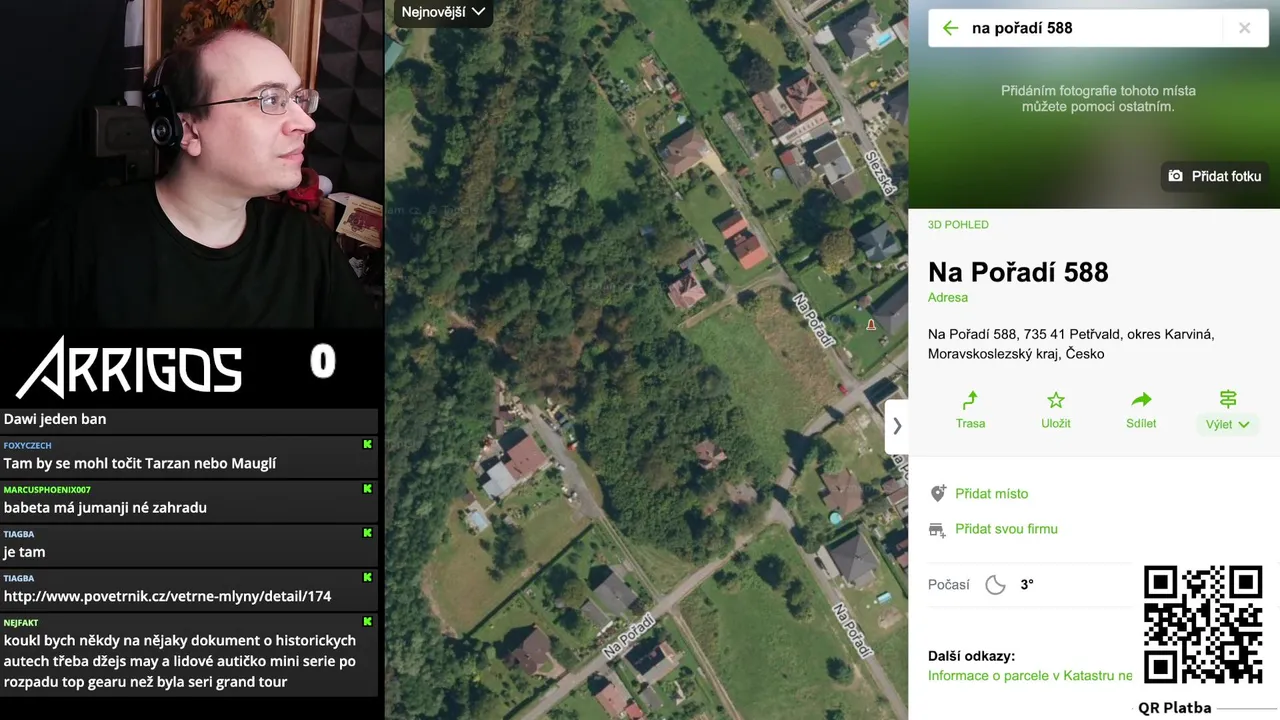Clear the search field with X icon
The image size is (1280, 720).
click(1244, 28)
